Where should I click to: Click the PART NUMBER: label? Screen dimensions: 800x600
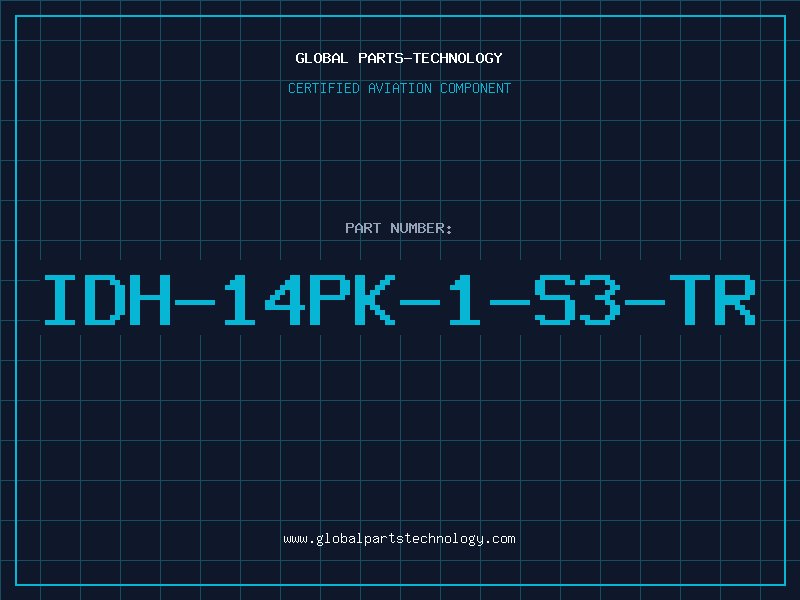[399, 228]
